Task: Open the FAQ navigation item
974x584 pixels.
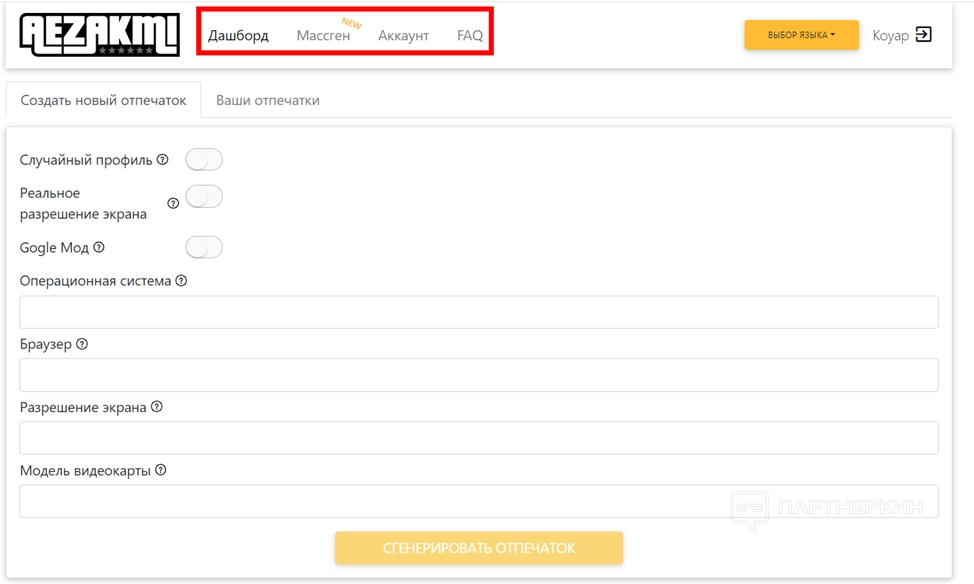Action: (470, 35)
